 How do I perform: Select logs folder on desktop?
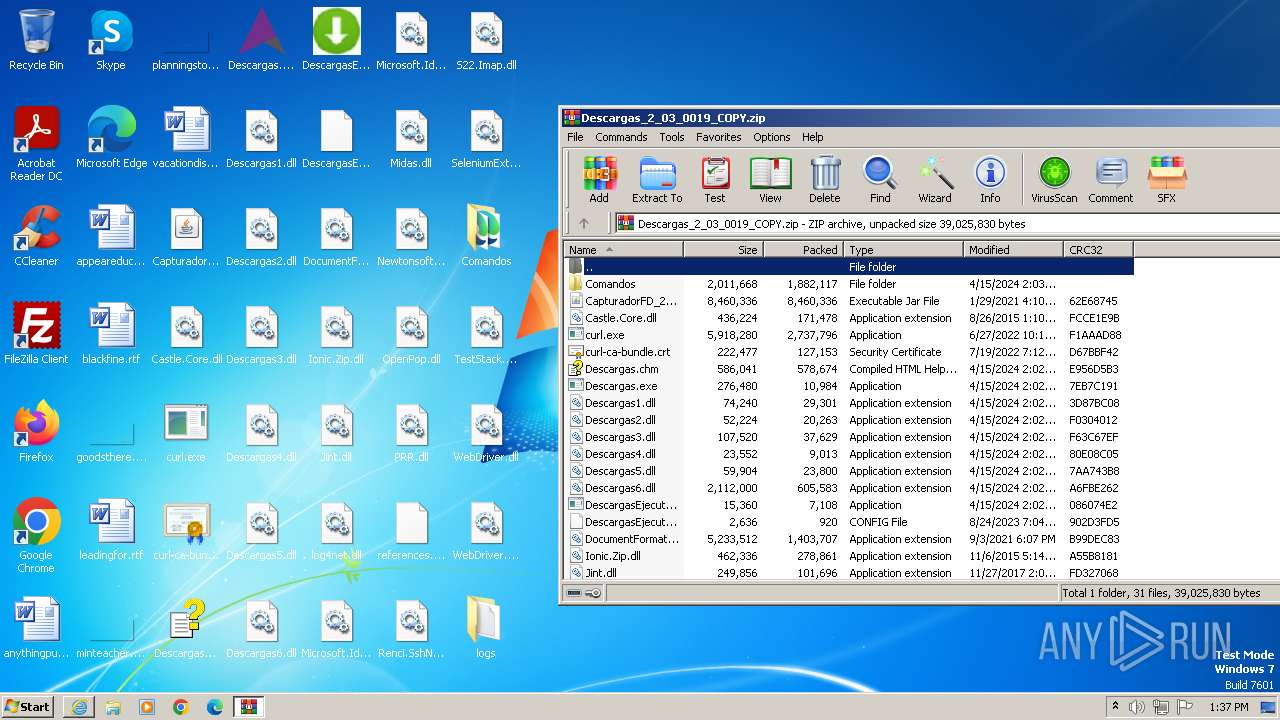coord(486,629)
